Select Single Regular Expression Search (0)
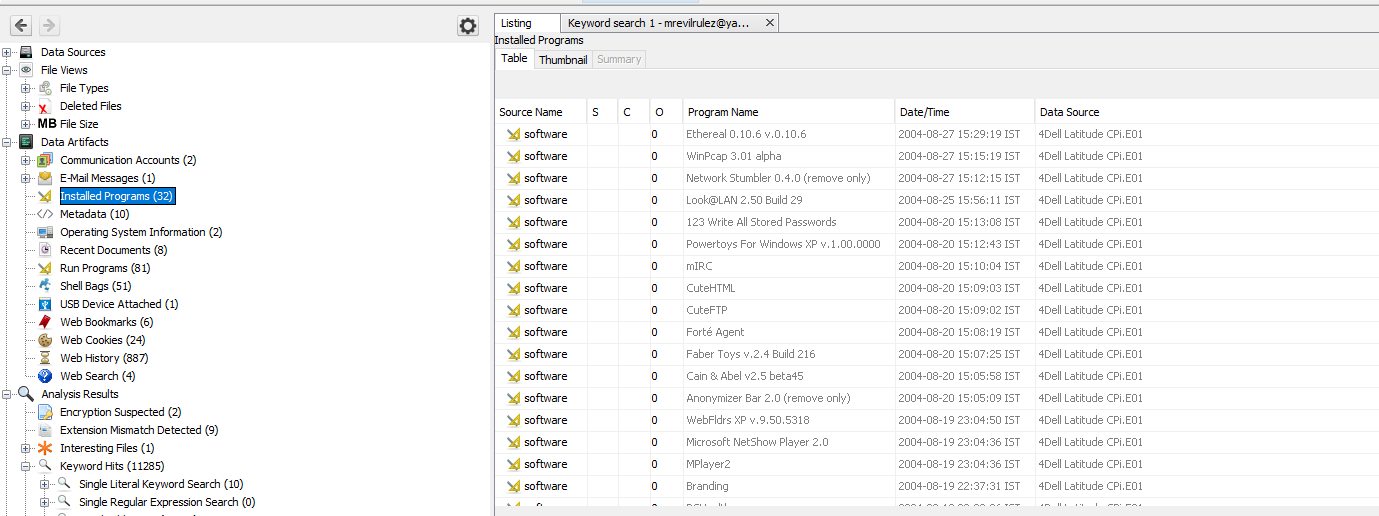Image resolution: width=1379 pixels, height=516 pixels. 167,502
